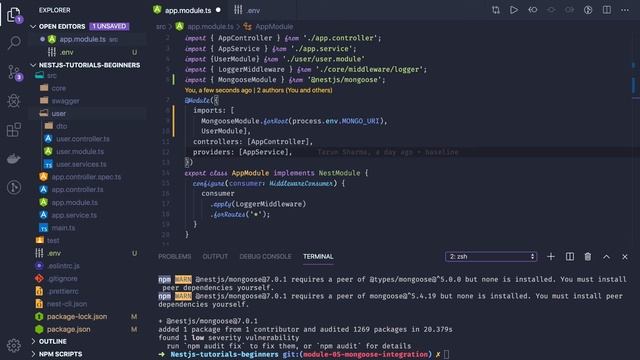Click the toggle file blame icon
This screenshot has height=360, width=640.
click(x=588, y=10)
